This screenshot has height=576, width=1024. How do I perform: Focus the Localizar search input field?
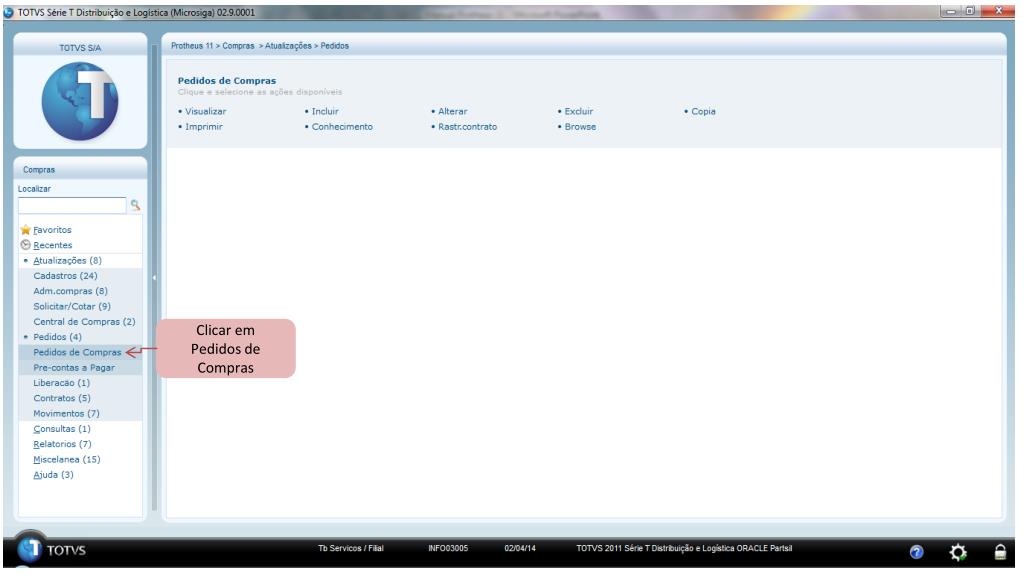(x=72, y=205)
